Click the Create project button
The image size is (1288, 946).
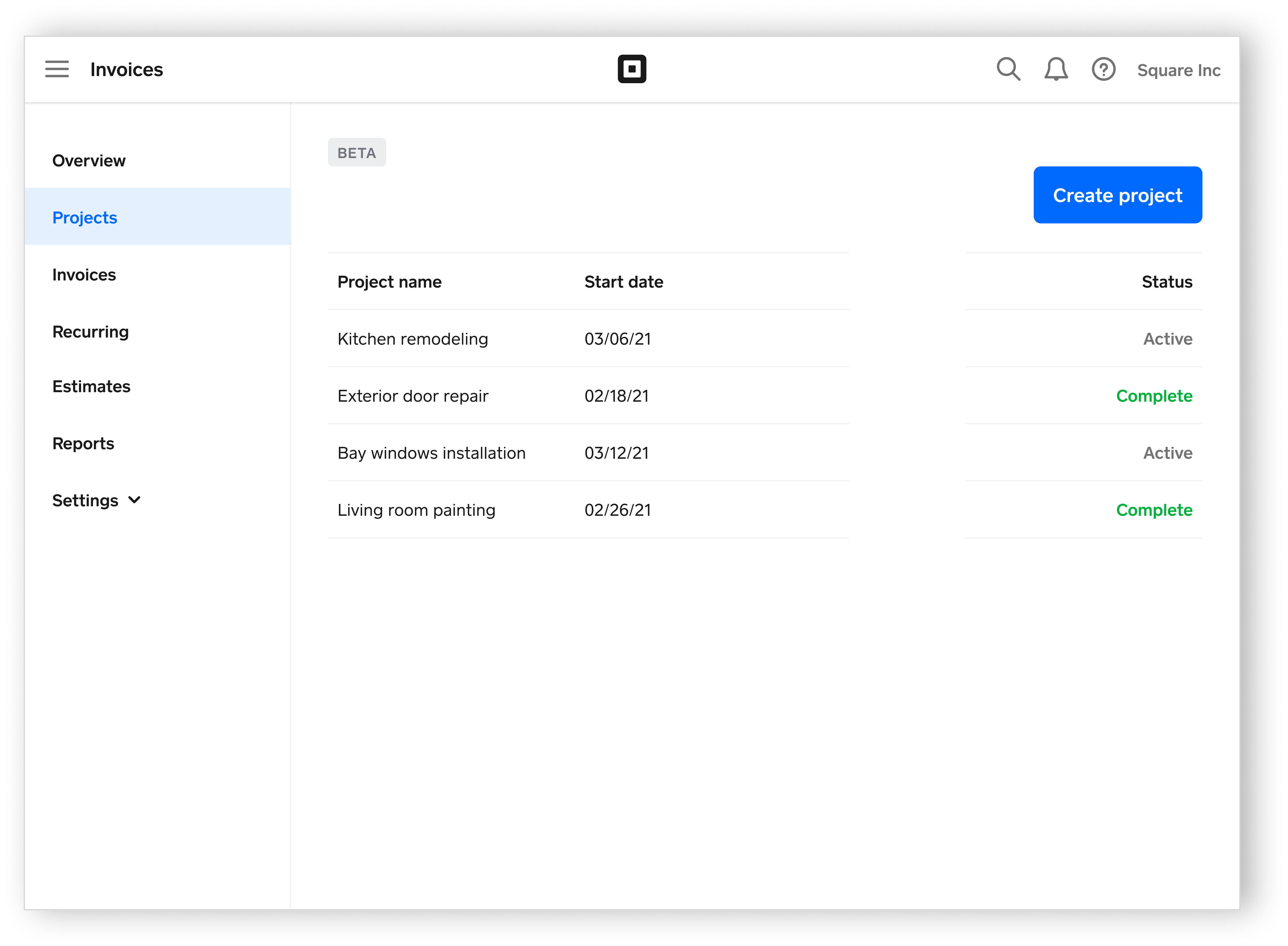tap(1117, 195)
